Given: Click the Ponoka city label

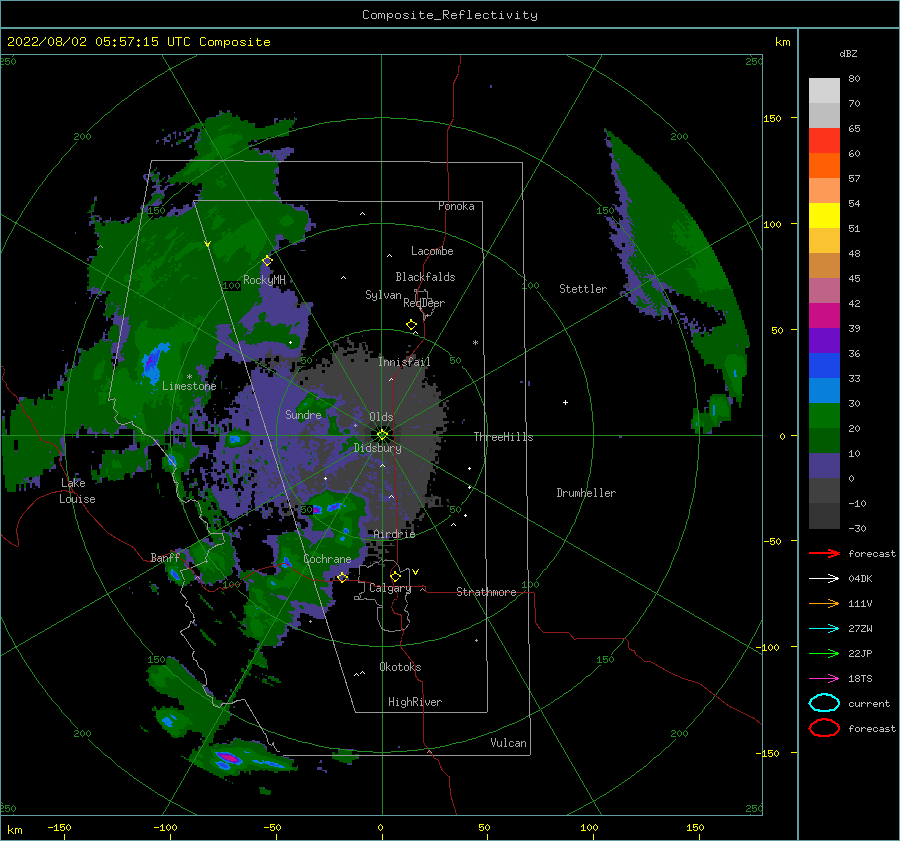Looking at the screenshot, I should (x=456, y=206).
